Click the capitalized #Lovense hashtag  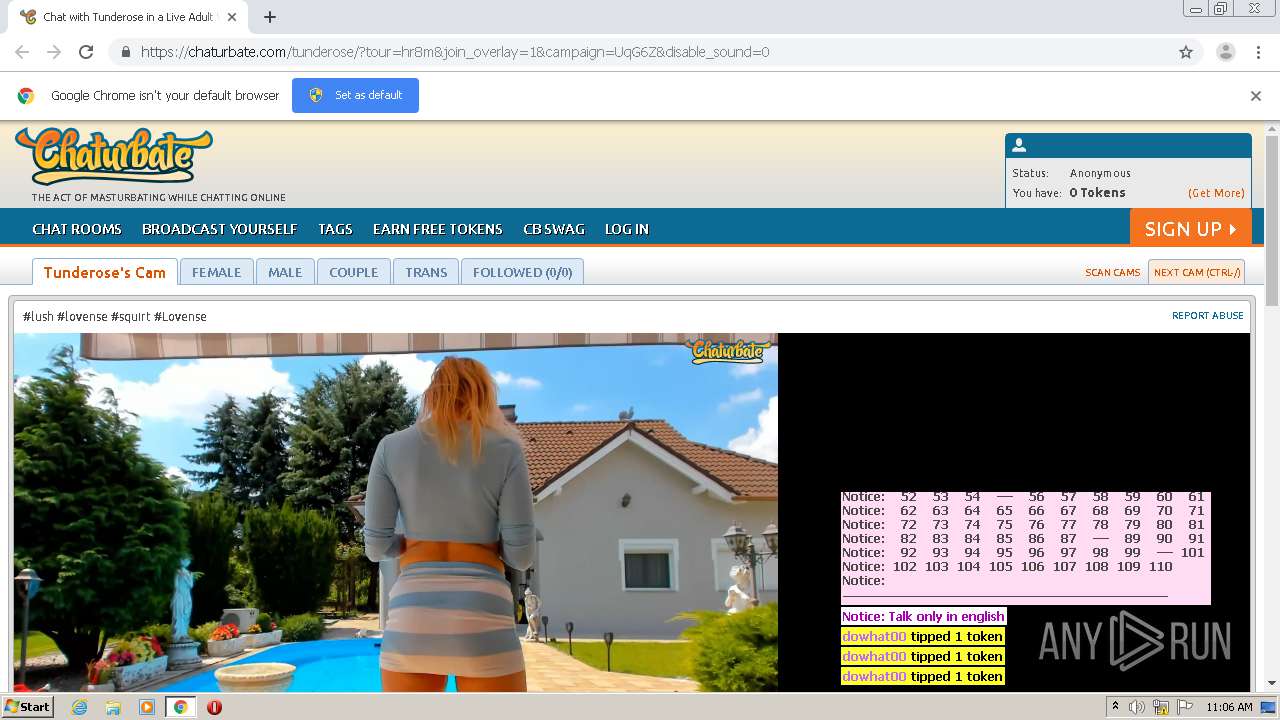click(x=180, y=317)
